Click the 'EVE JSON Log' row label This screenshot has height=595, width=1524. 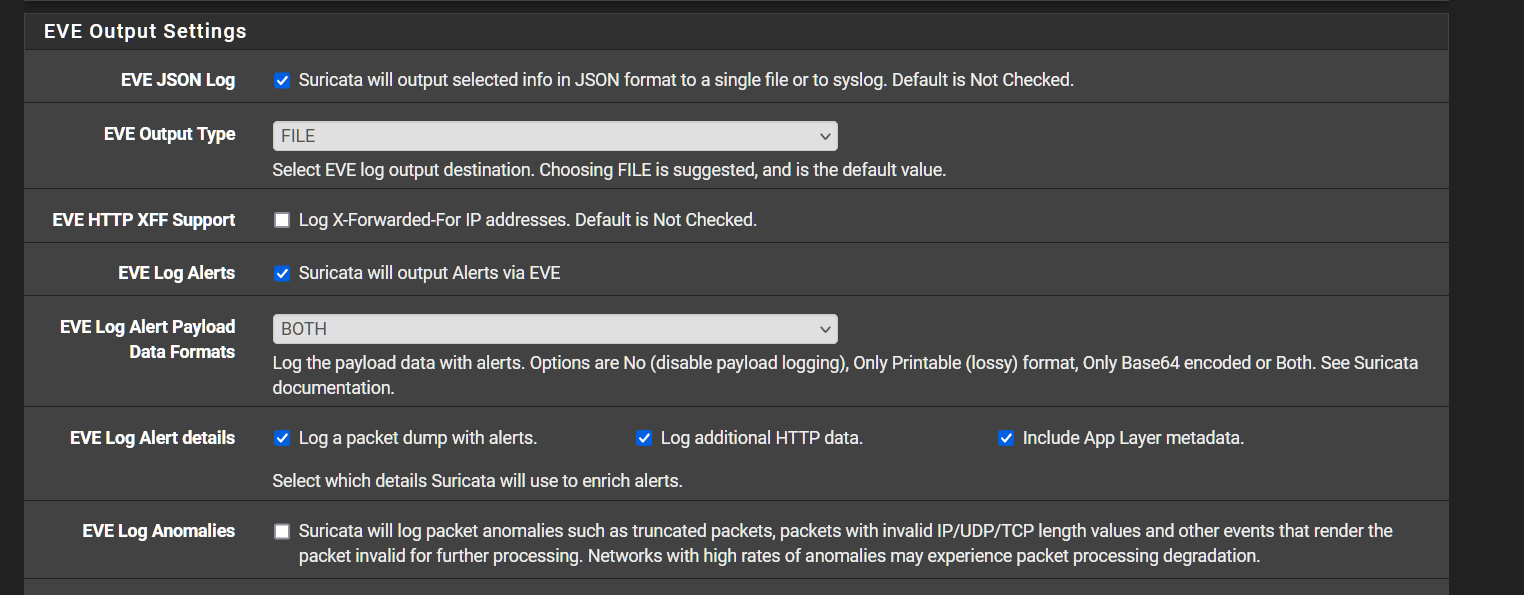click(x=178, y=80)
